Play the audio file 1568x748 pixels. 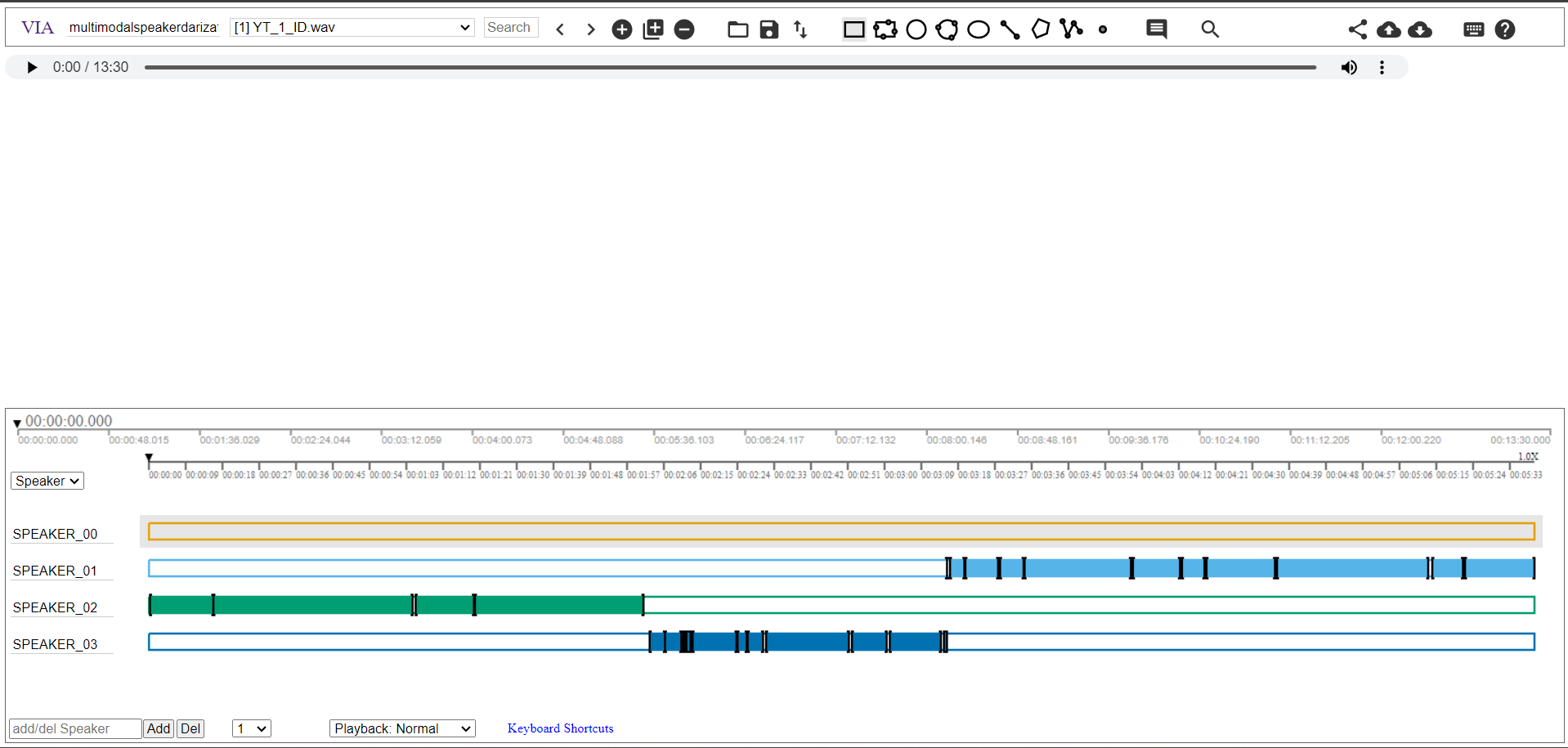point(32,67)
